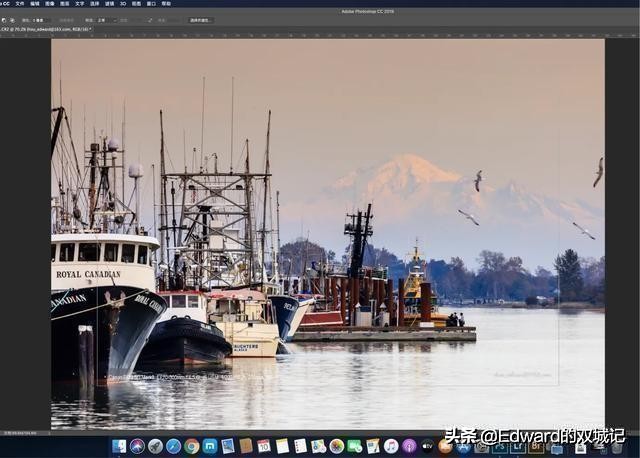640x458 pixels.
Task: Click the 选择并遮住 button in options bar
Action: (200, 20)
